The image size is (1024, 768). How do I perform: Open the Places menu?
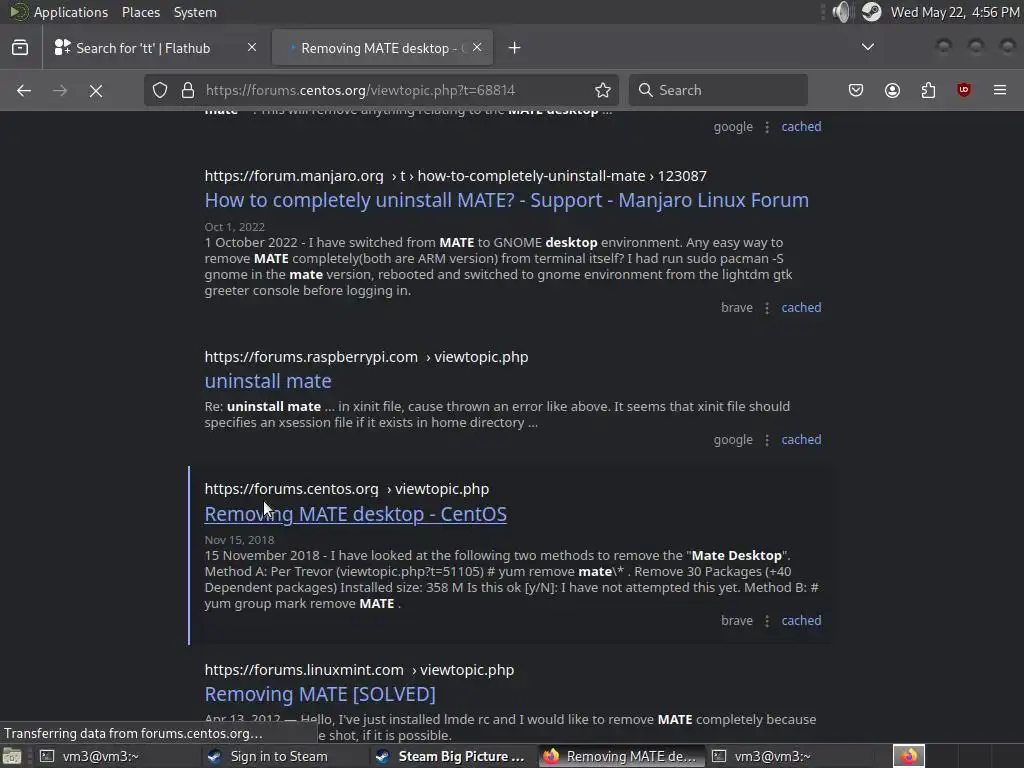[140, 12]
